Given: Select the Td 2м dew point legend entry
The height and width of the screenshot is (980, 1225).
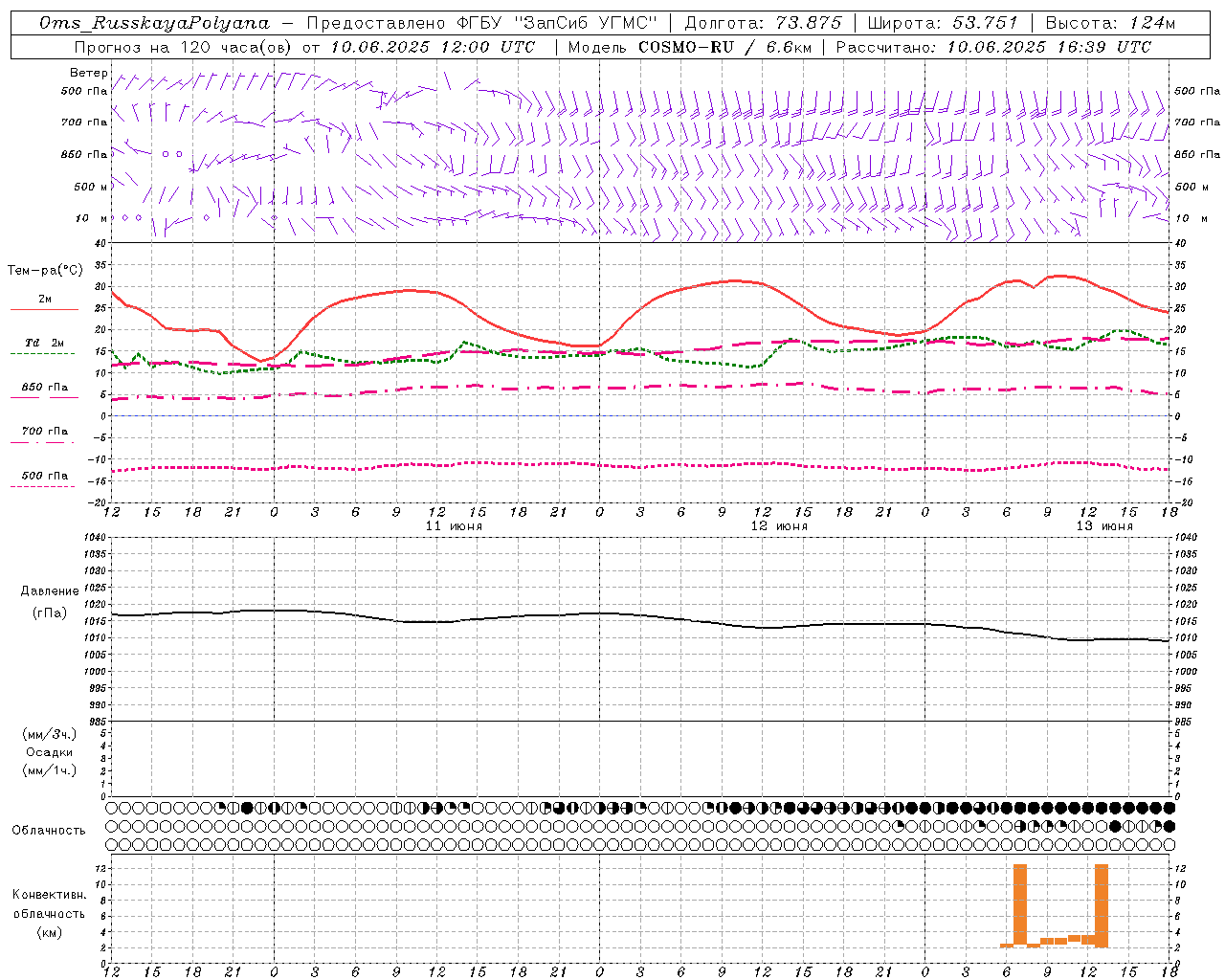Looking at the screenshot, I should click(45, 343).
